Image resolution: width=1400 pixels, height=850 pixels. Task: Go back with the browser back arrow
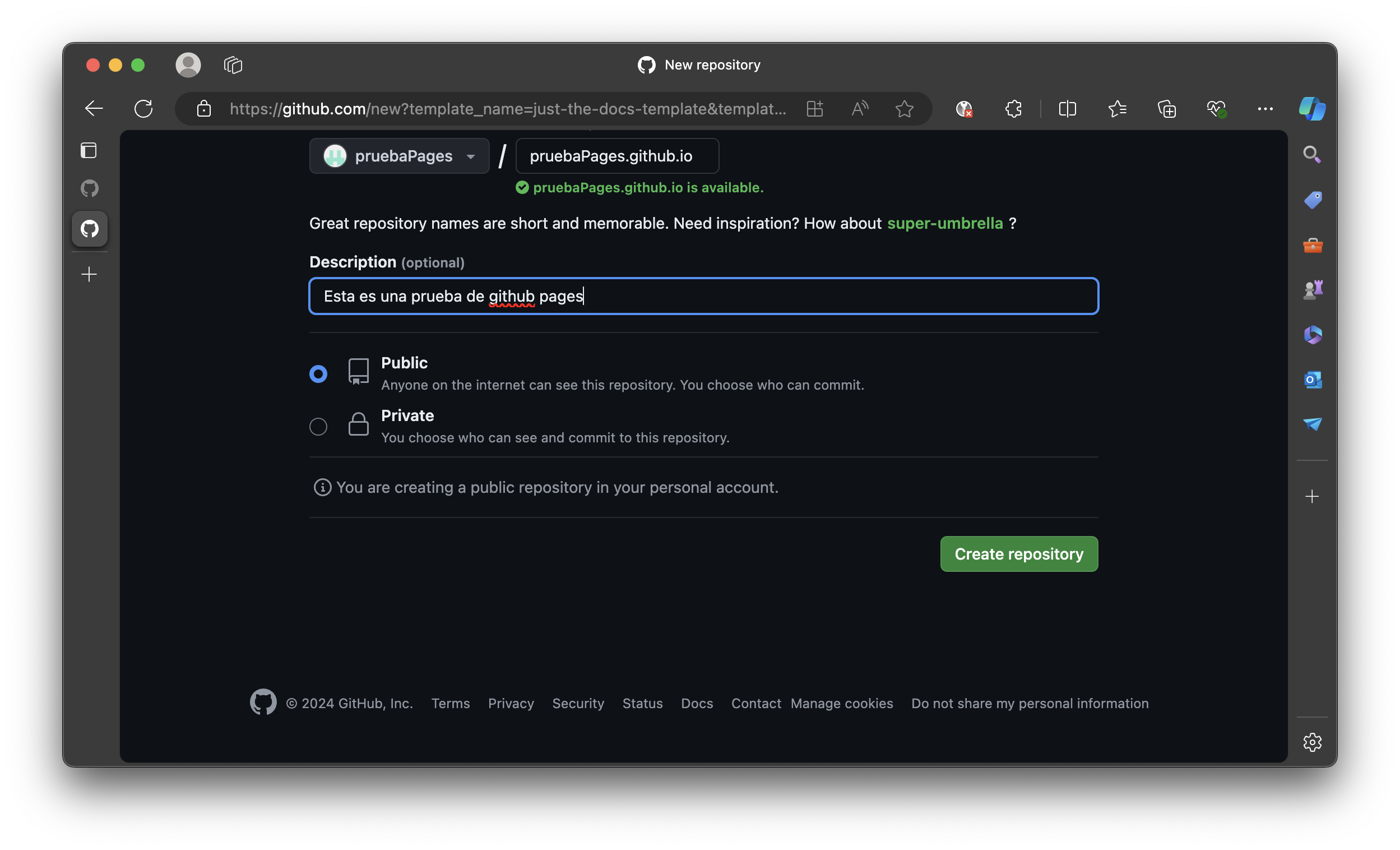pyautogui.click(x=94, y=108)
